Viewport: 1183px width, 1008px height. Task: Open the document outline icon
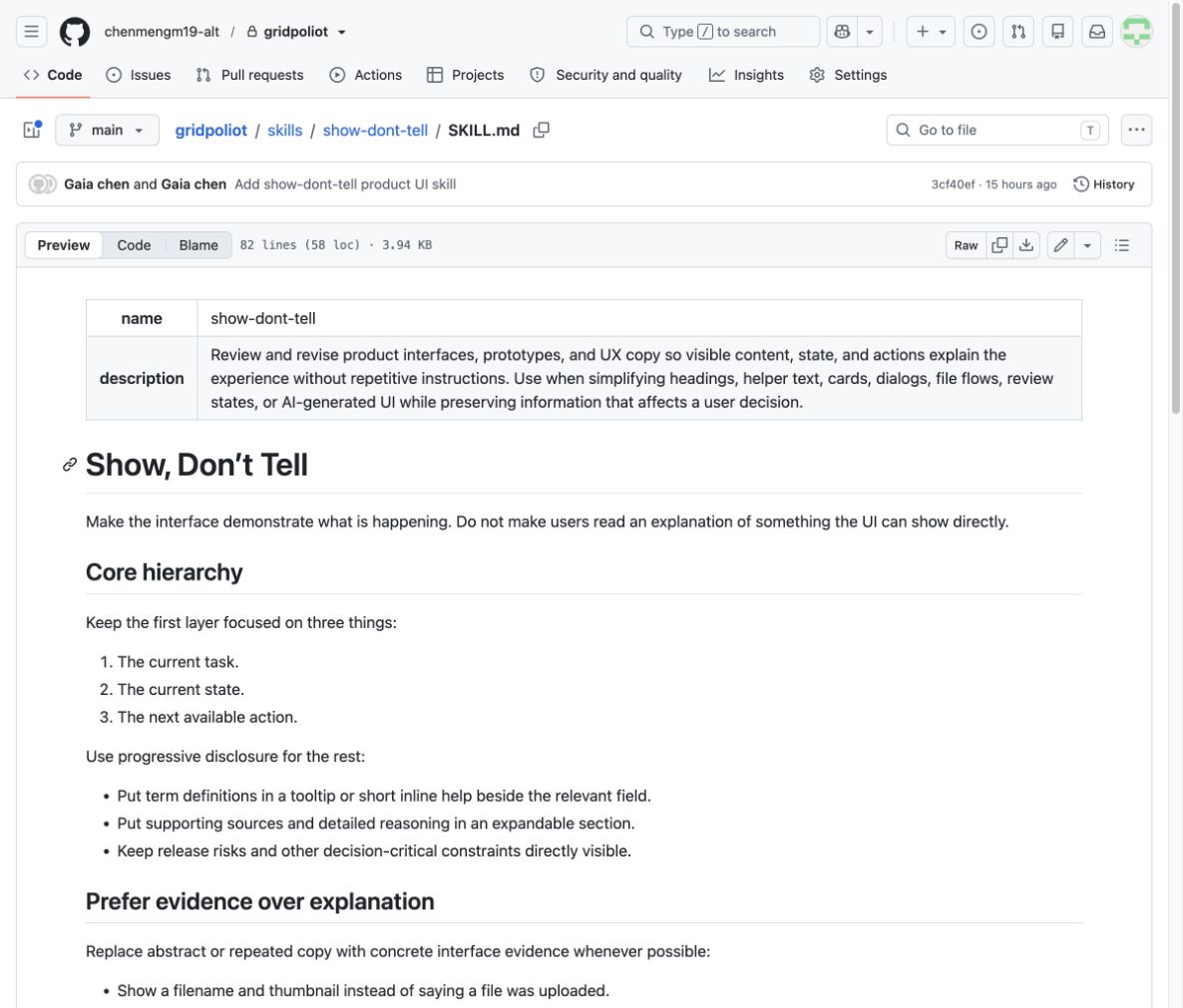[x=1122, y=245]
